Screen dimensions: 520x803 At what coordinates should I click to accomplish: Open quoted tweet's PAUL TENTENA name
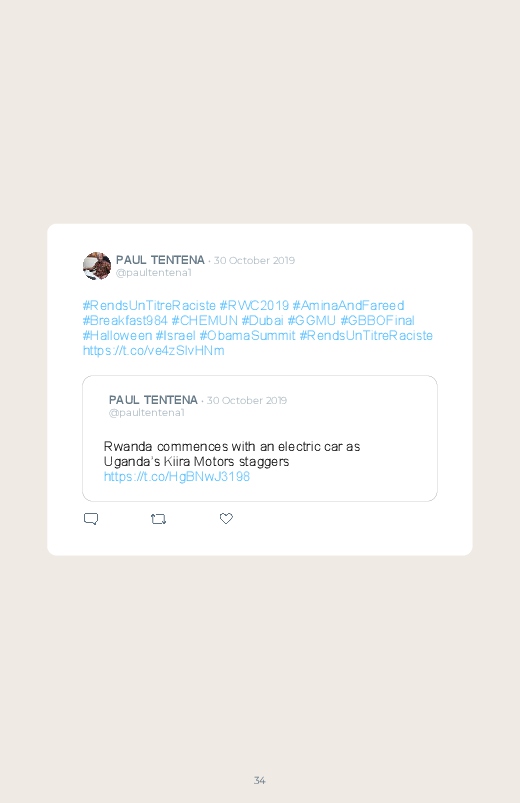153,400
